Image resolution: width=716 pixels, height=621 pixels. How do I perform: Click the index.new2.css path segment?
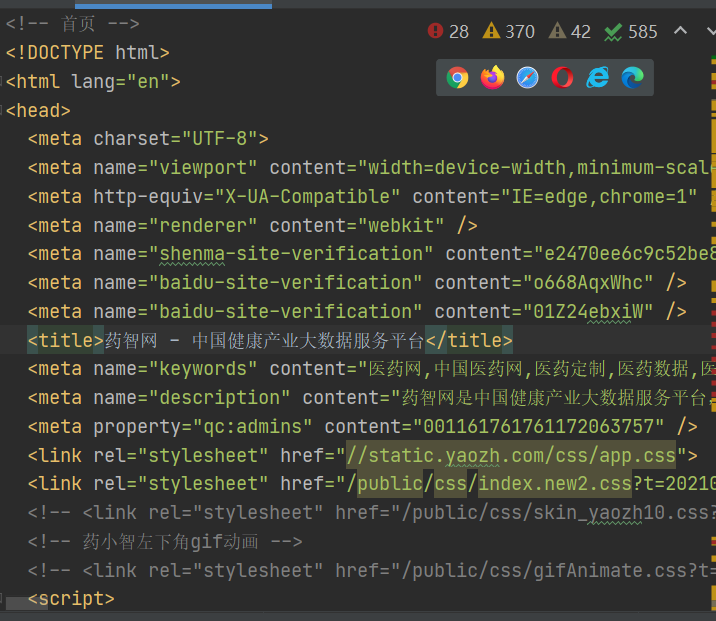click(555, 484)
